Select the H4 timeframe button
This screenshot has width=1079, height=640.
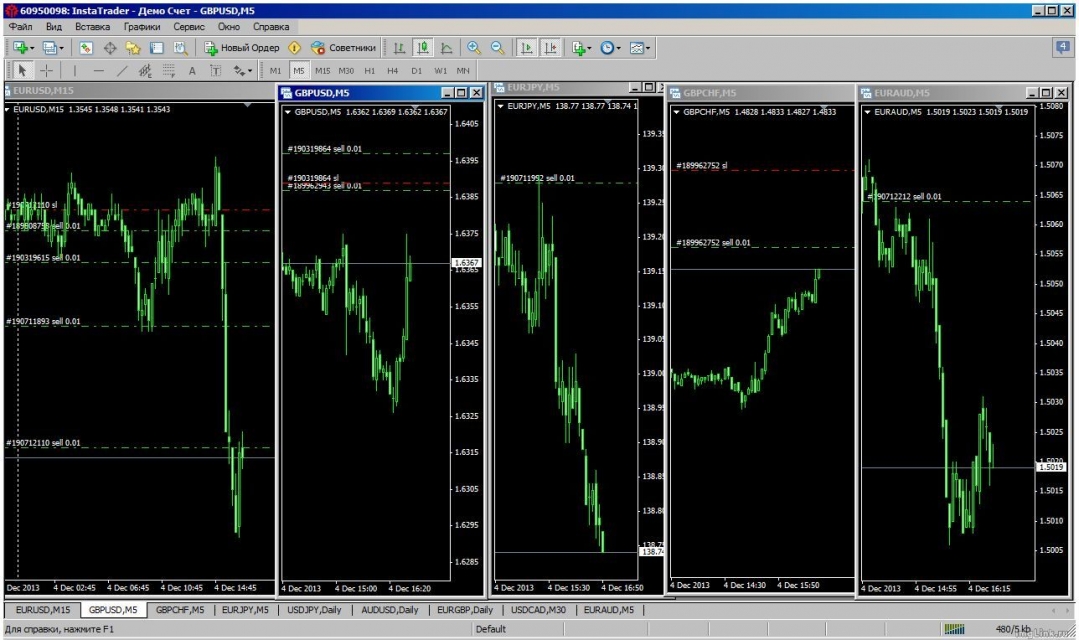coord(392,71)
